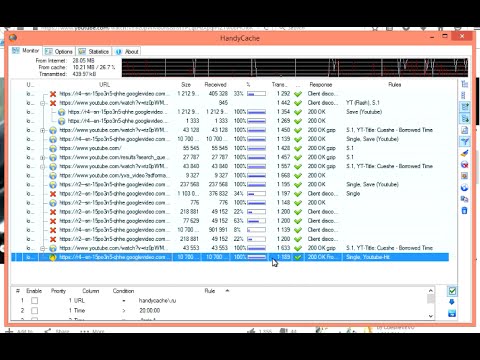This screenshot has height=360, width=480.
Task: Collapse the youtube watch row sized 43 553
Action: tap(43, 248)
